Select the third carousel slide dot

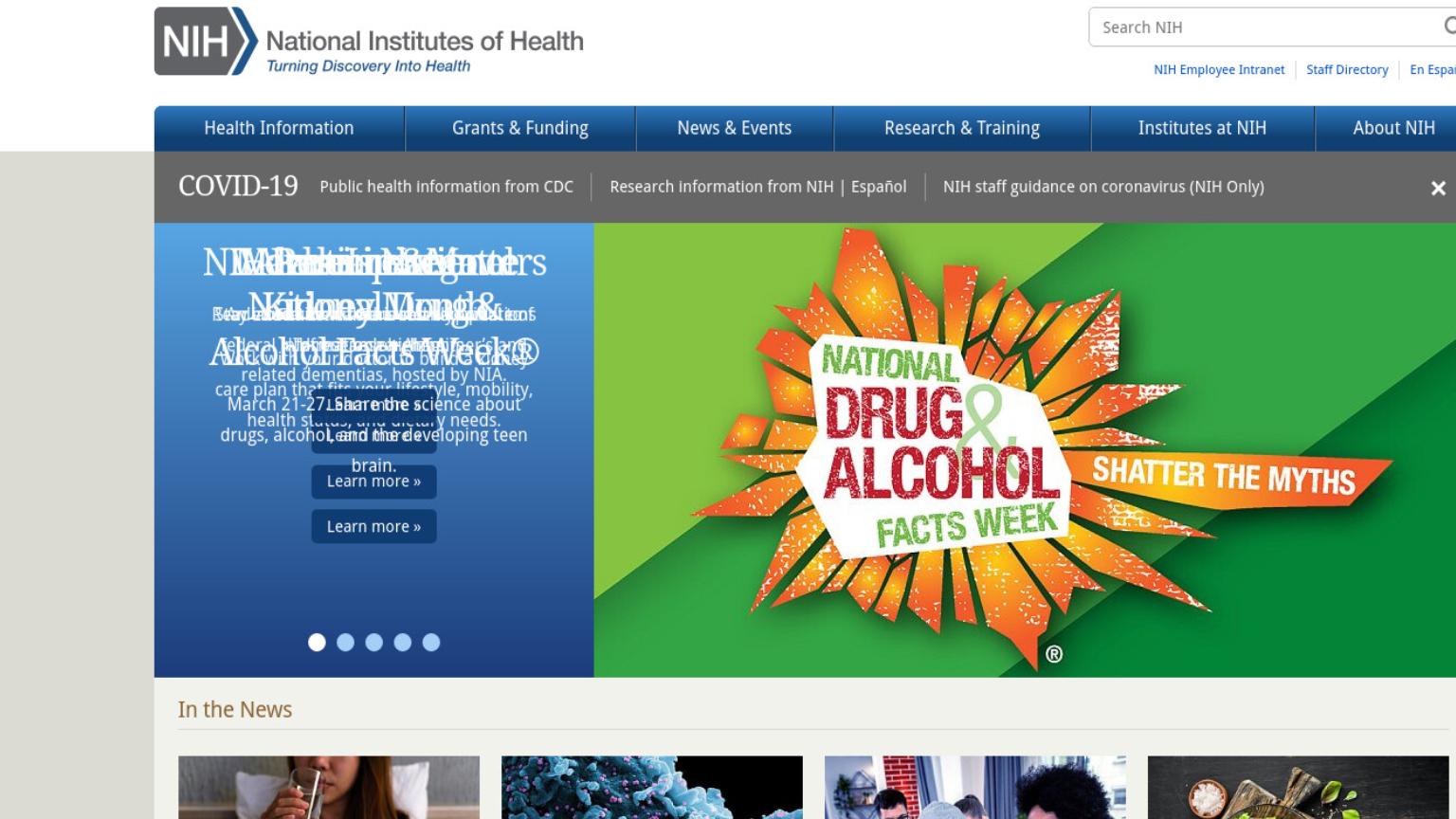click(374, 643)
